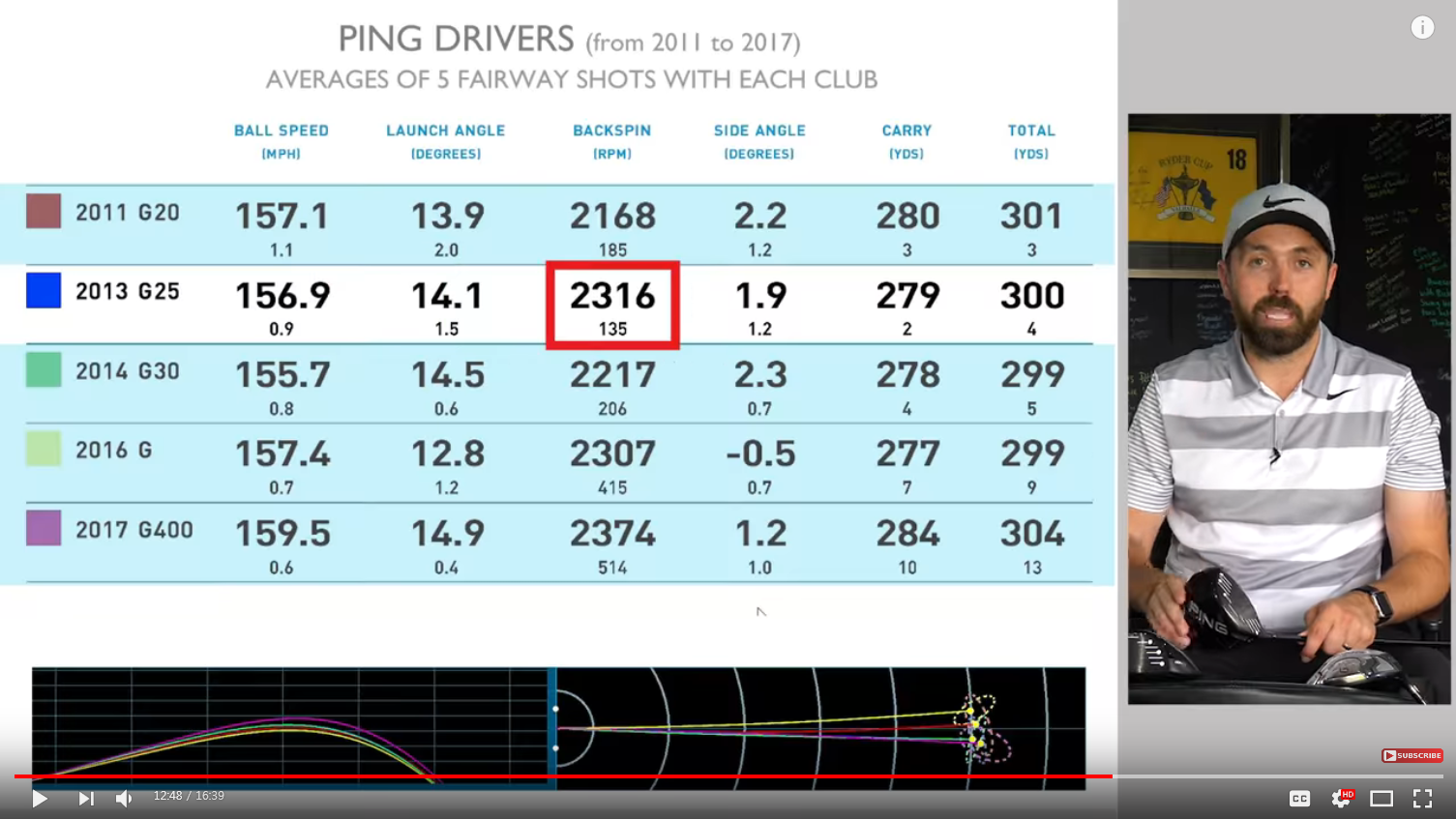
Task: Click the Subscribe watermark button
Action: pyautogui.click(x=1411, y=755)
